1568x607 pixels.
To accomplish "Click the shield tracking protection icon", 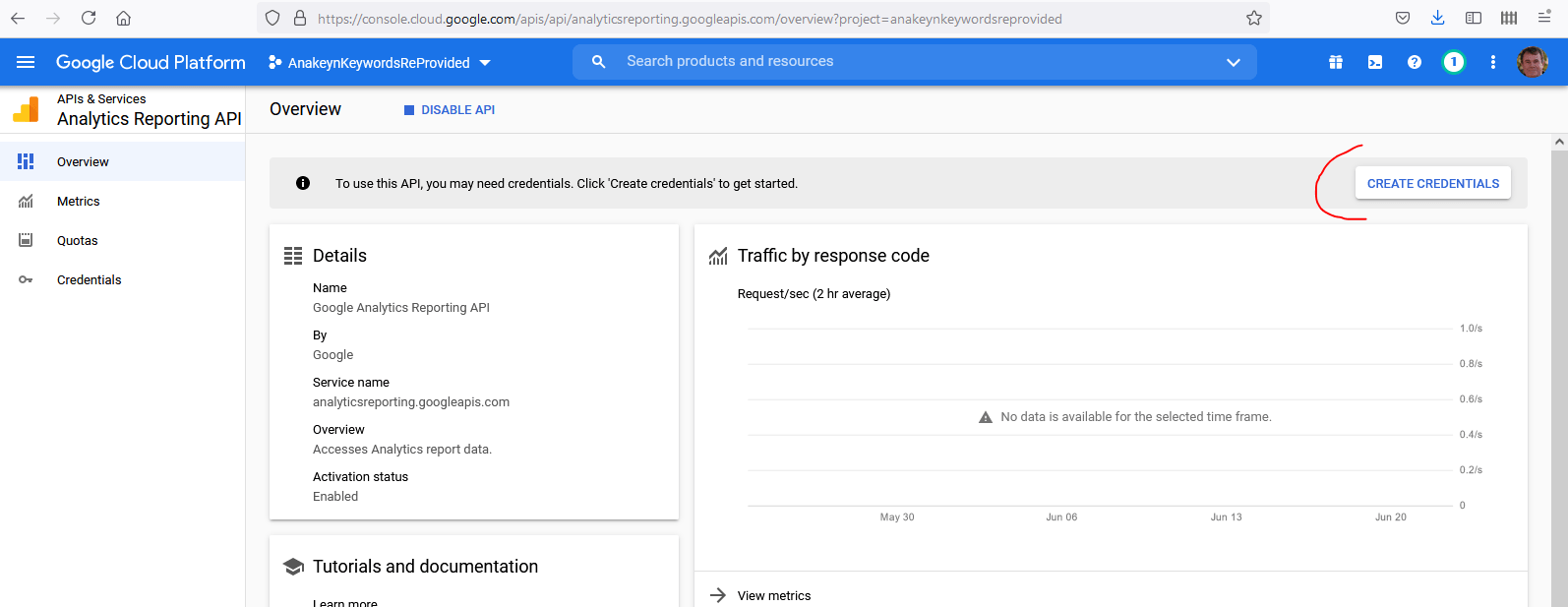I will point(272,18).
